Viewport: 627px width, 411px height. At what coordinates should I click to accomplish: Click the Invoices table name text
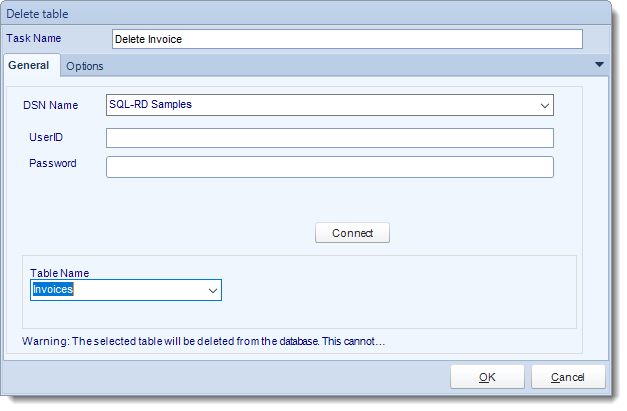point(53,289)
